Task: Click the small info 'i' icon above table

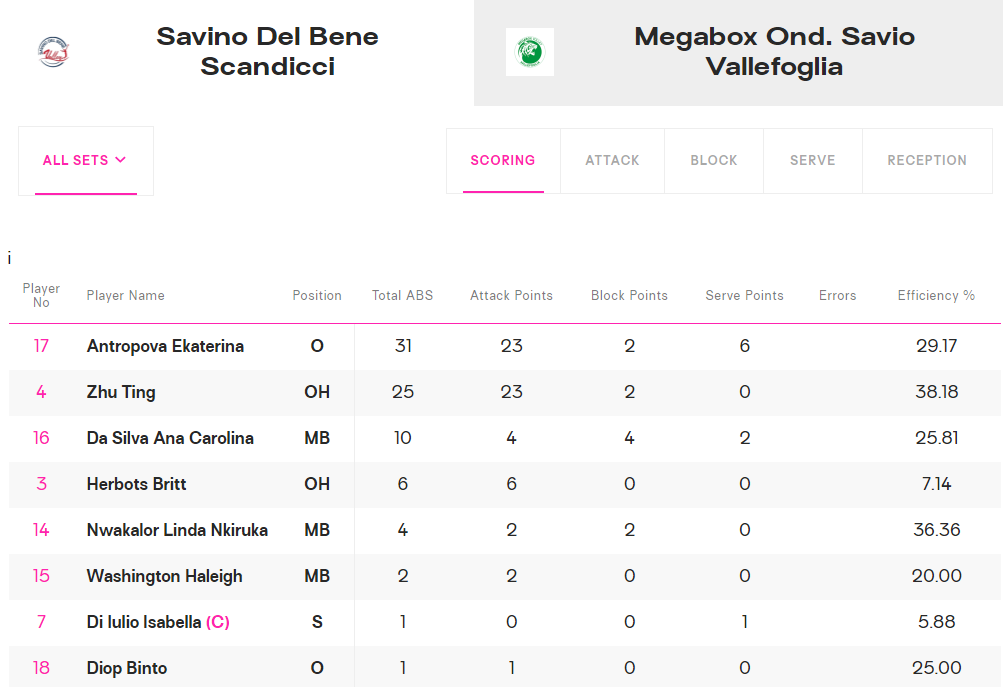Action: point(9,258)
